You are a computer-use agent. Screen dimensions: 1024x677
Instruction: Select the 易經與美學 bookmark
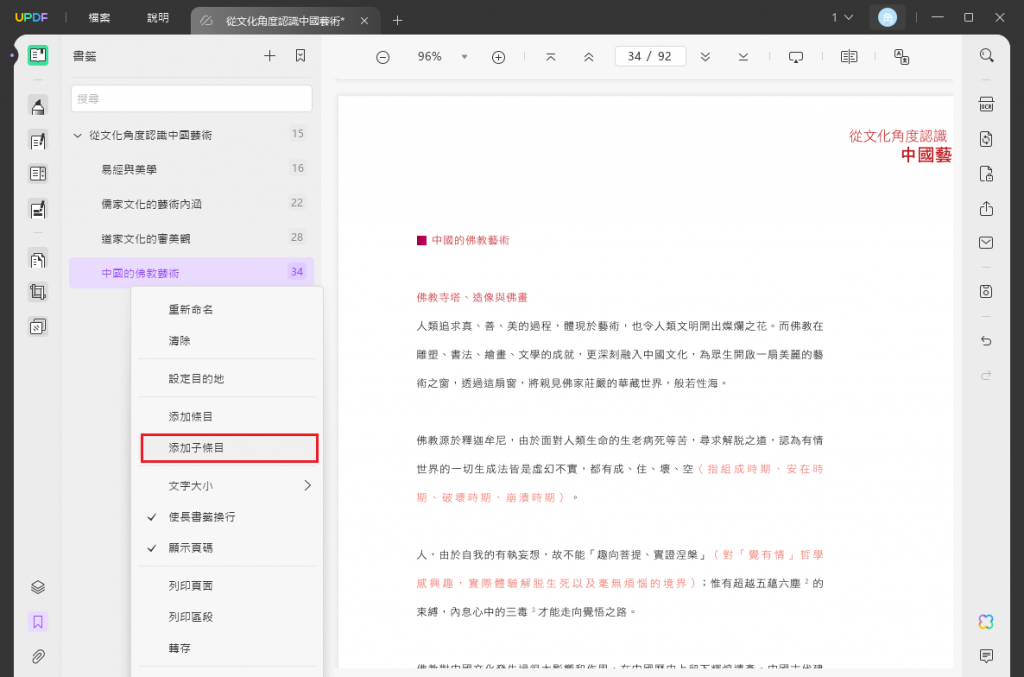[x=191, y=169]
